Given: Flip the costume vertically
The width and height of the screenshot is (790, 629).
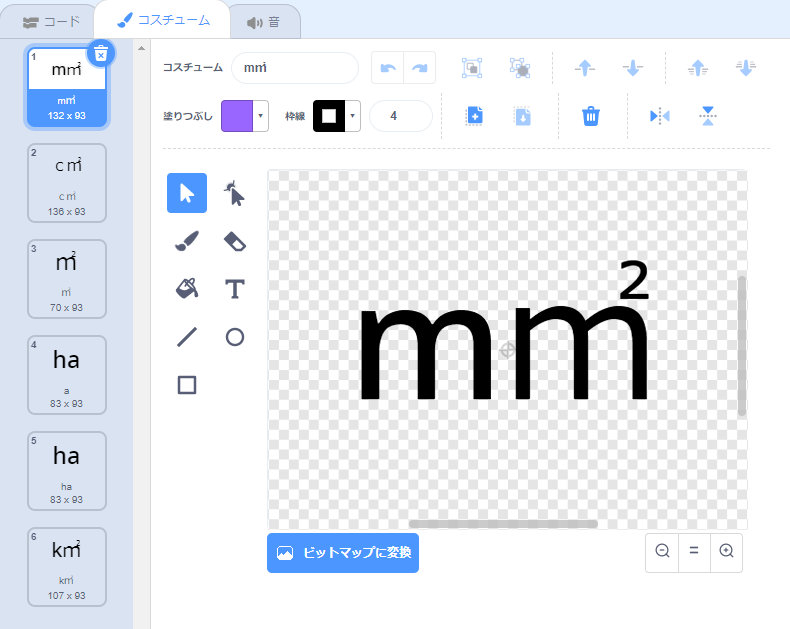Looking at the screenshot, I should coord(708,116).
